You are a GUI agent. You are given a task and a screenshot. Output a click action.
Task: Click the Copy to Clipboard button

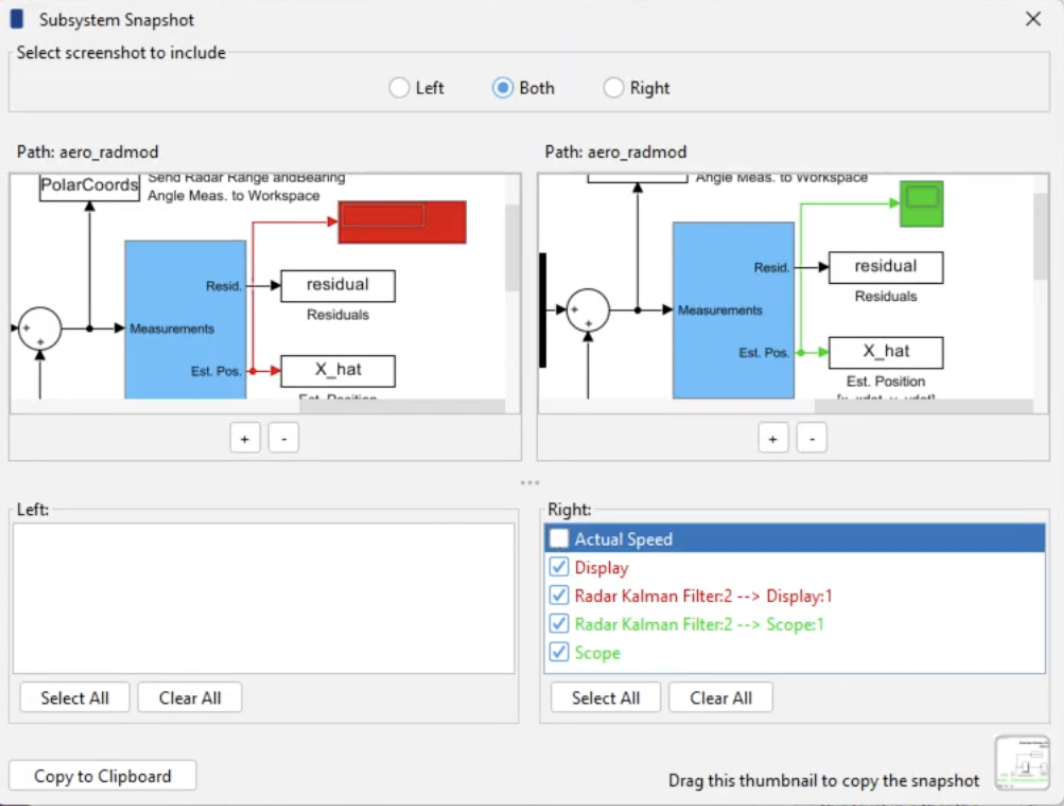coord(102,775)
